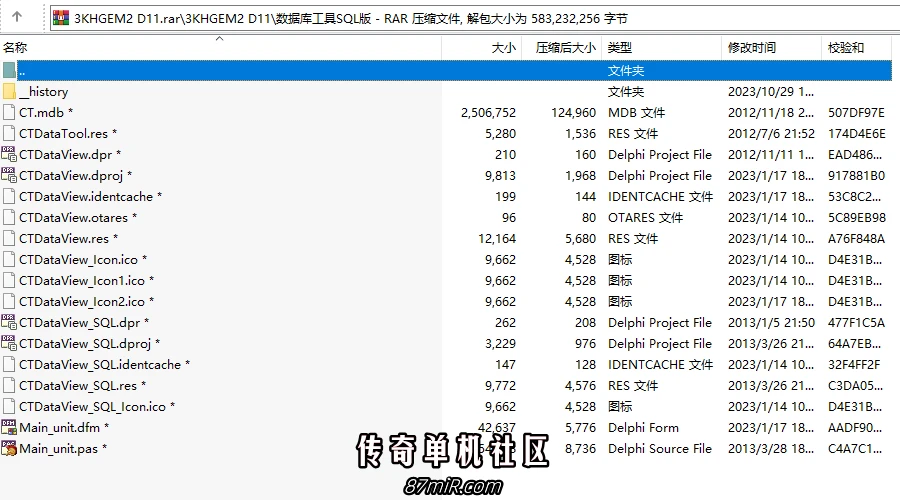Select the CTDataView_SQL.res file icon
The height and width of the screenshot is (500, 900).
9,386
